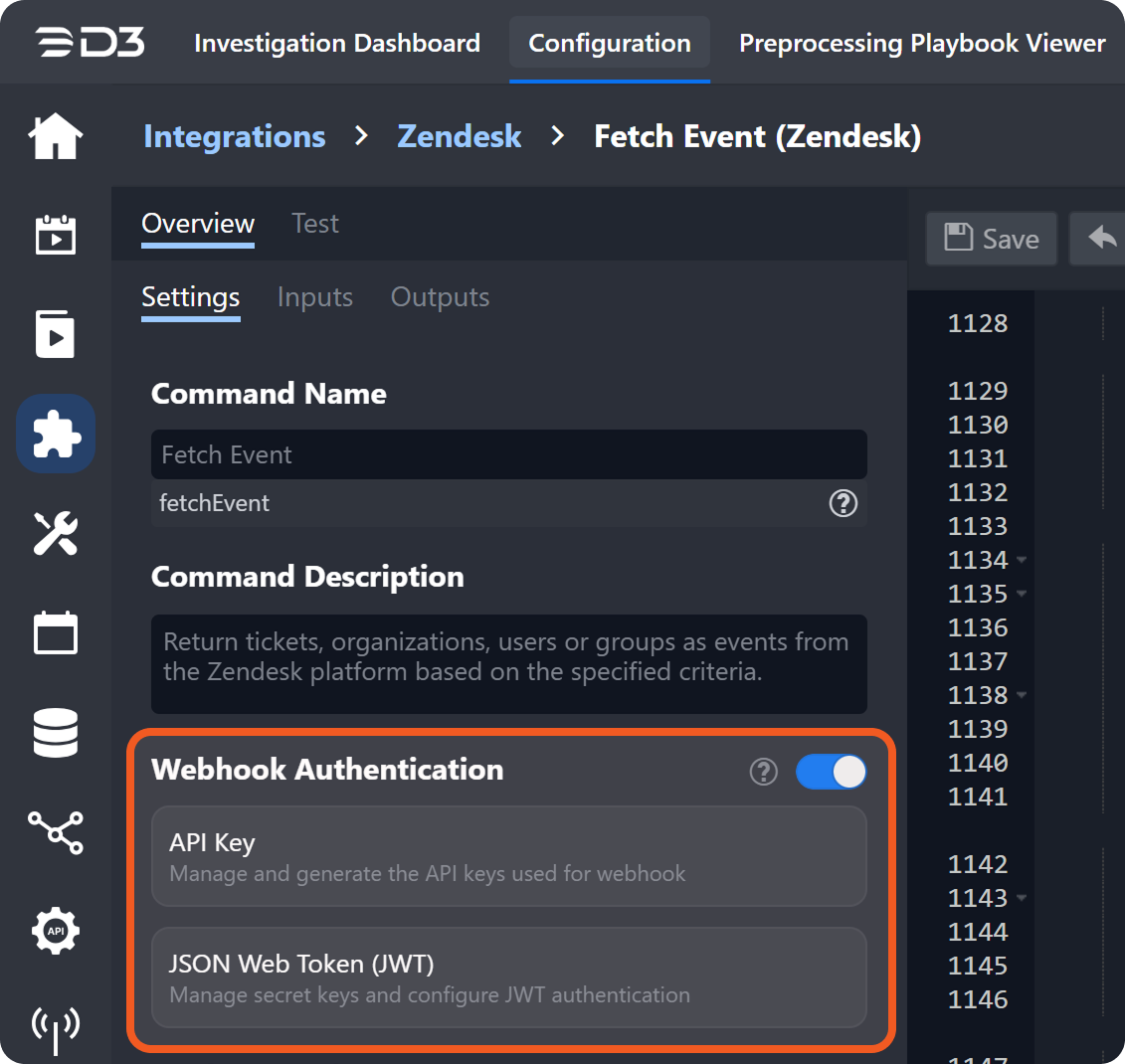Navigate to Zendesk breadcrumb link
The height and width of the screenshot is (1064, 1125).
(x=459, y=136)
